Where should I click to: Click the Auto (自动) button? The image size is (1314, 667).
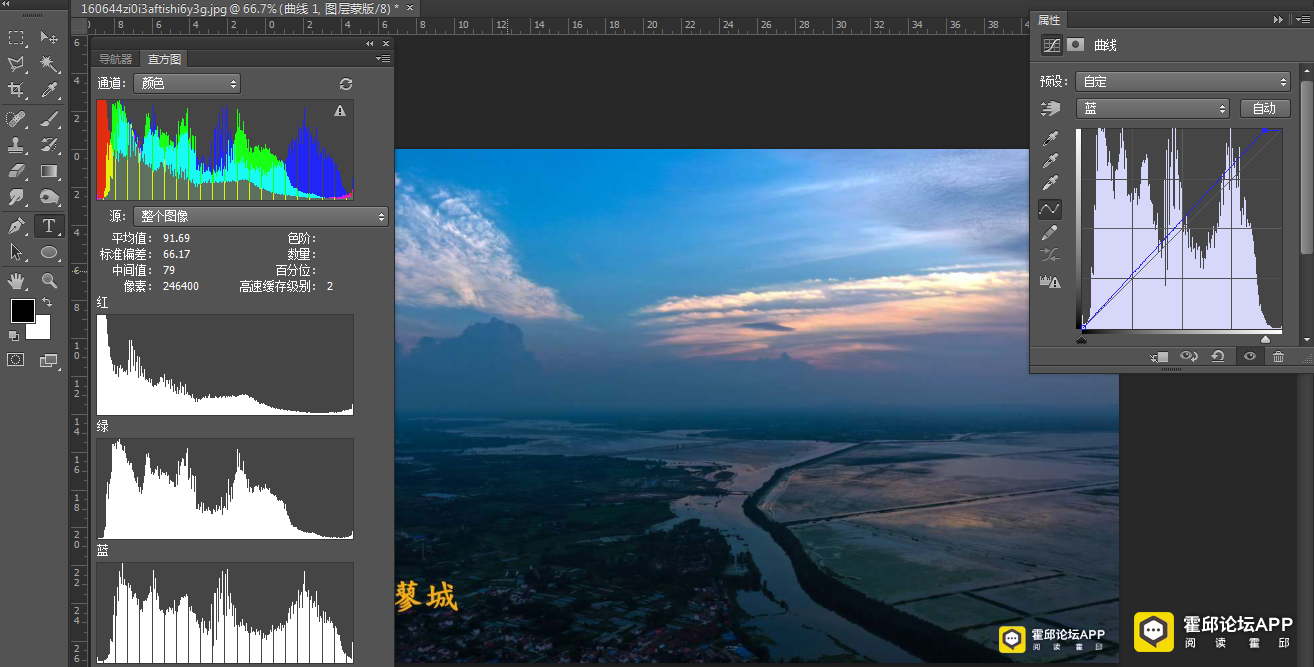tap(1265, 108)
